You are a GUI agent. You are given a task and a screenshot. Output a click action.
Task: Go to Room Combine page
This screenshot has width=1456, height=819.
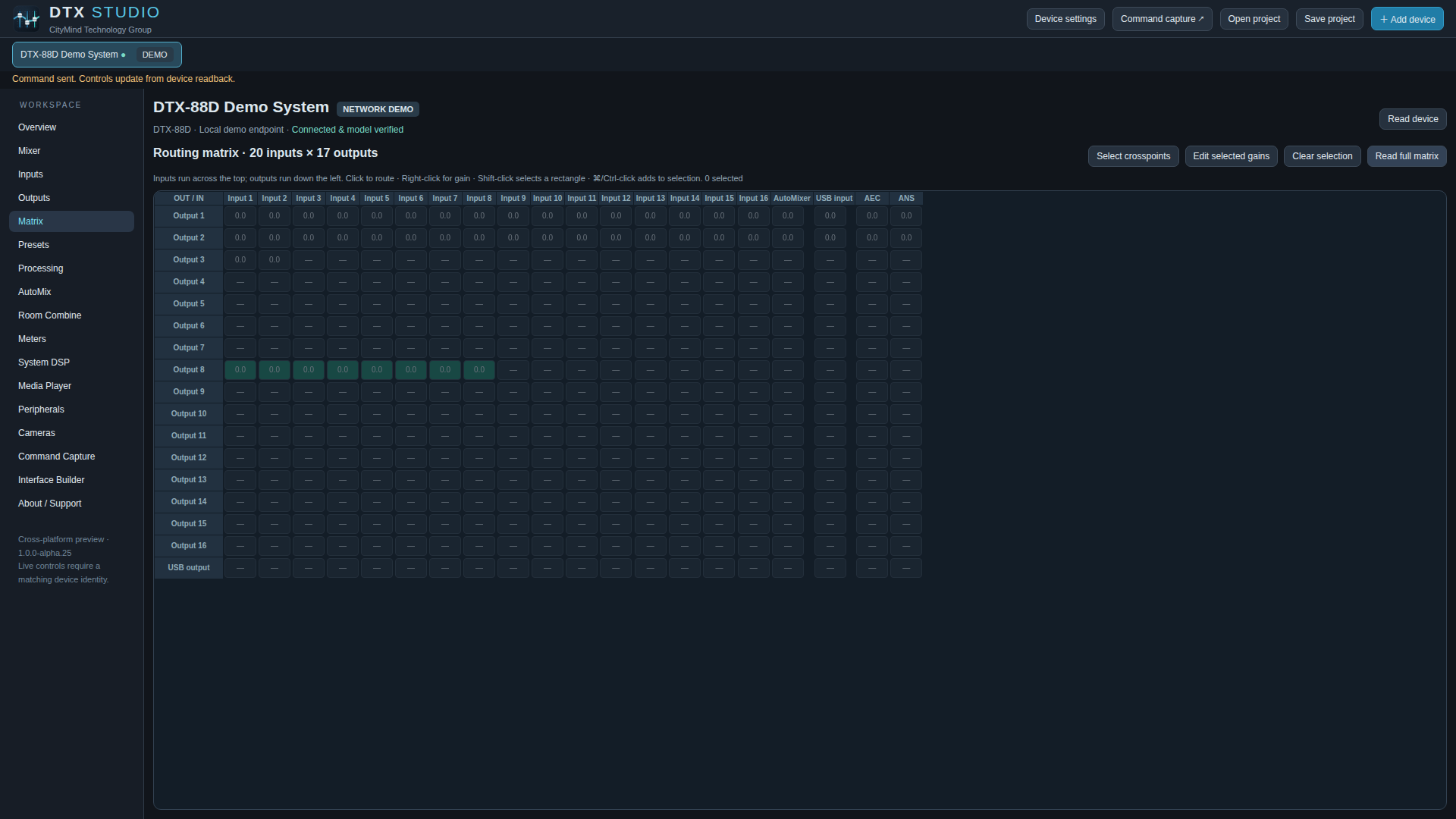71,315
